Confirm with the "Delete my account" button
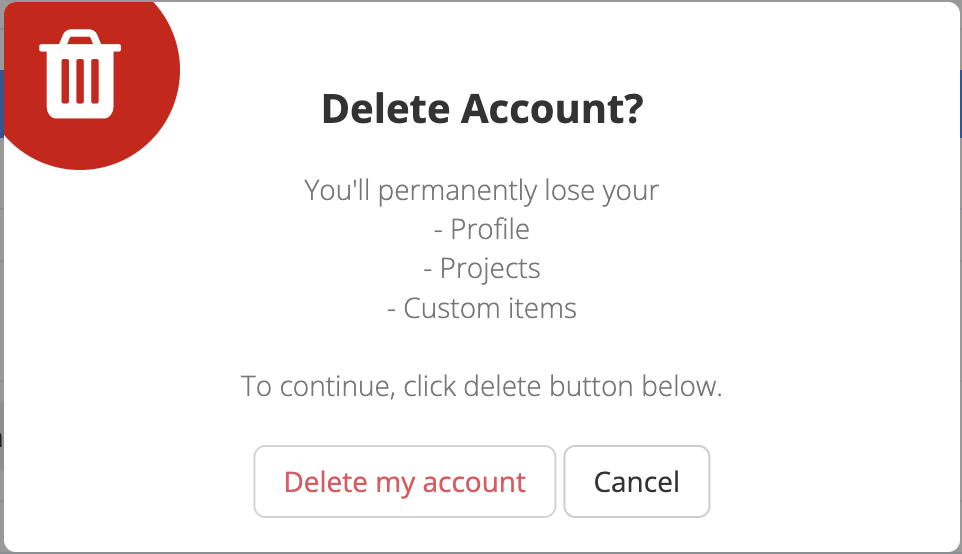The width and height of the screenshot is (962, 554). (404, 482)
